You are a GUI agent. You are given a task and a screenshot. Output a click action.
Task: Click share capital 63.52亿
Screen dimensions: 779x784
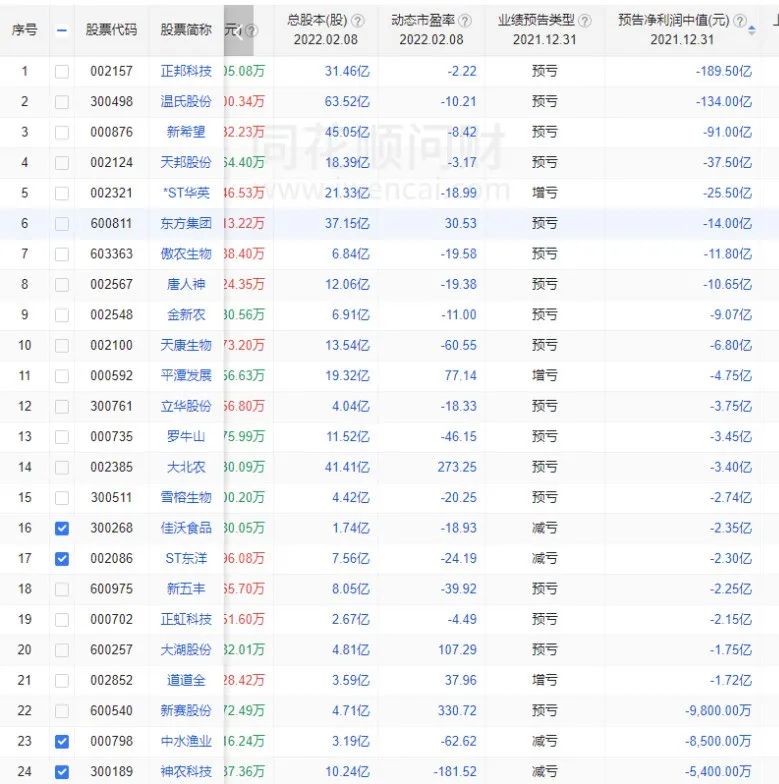pos(347,102)
